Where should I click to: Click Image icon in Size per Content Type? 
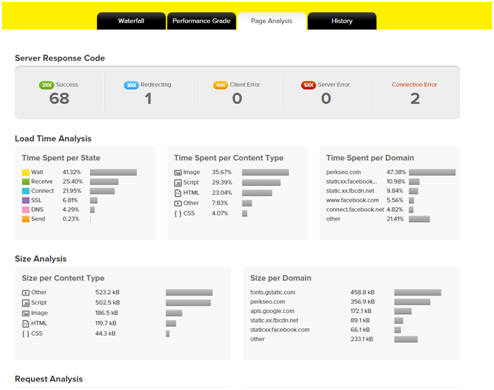click(26, 313)
